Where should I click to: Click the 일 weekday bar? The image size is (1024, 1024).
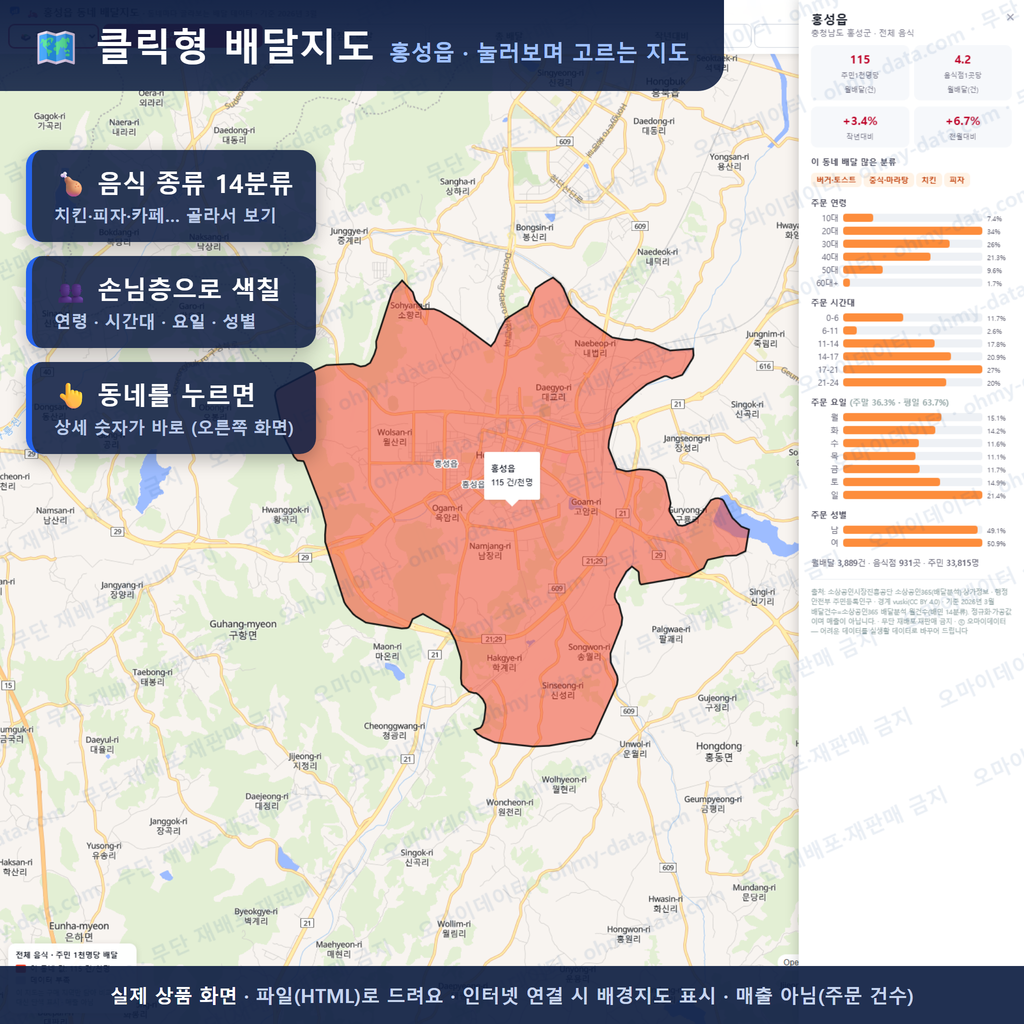click(x=912, y=495)
